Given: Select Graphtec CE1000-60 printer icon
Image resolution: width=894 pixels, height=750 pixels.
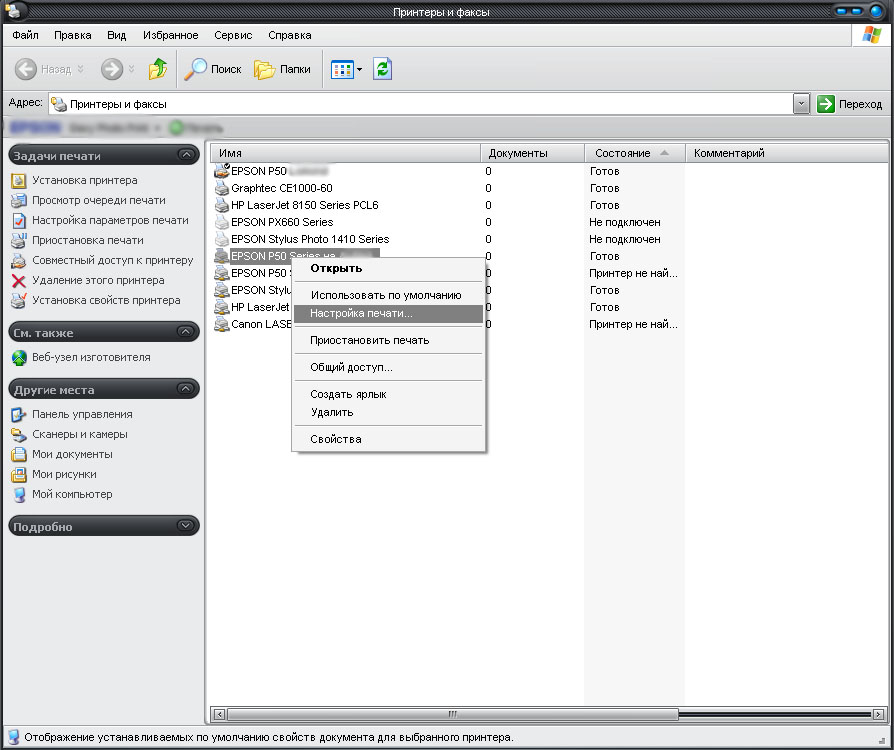Looking at the screenshot, I should [x=221, y=188].
